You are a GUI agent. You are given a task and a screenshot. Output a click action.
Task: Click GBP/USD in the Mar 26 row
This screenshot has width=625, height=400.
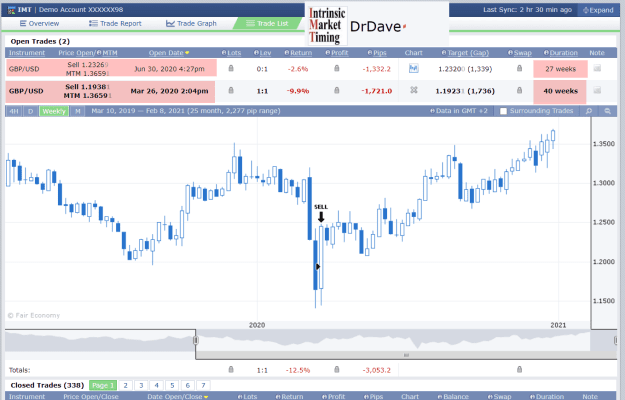[26, 91]
